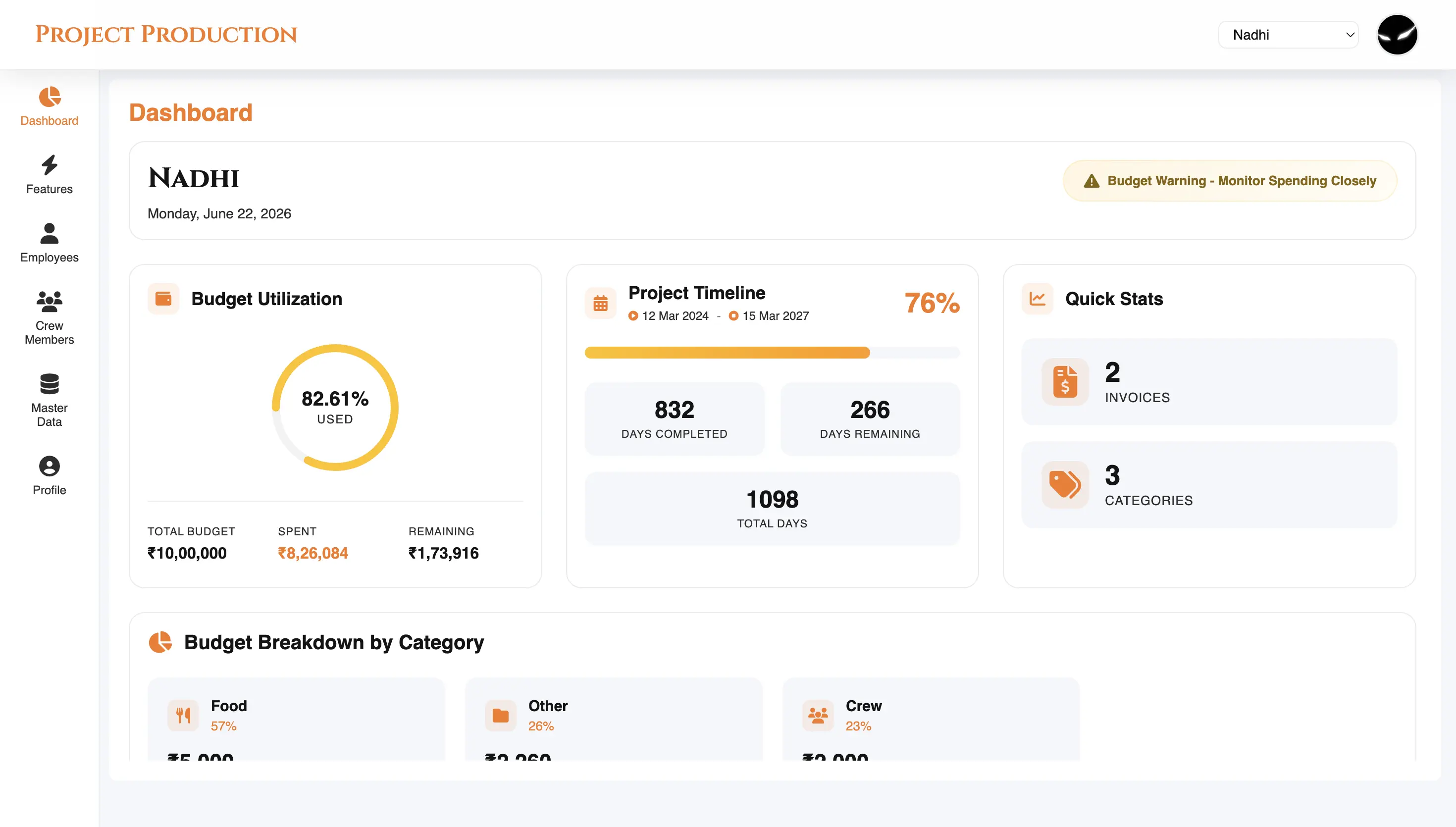Click the Quick Stats chart line icon
This screenshot has height=827, width=1456.
tap(1038, 299)
